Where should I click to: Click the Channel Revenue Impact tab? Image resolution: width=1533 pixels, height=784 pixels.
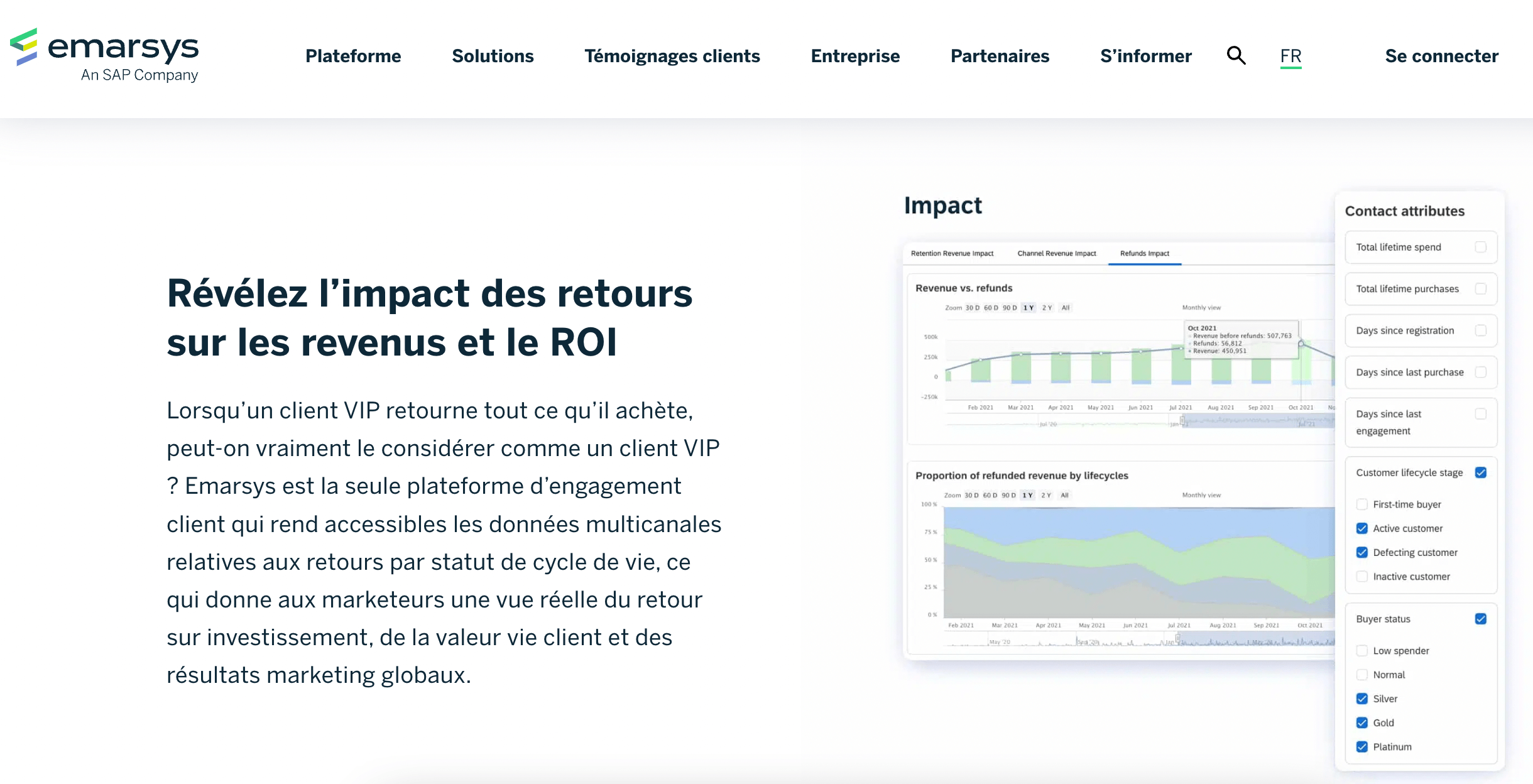click(1057, 254)
